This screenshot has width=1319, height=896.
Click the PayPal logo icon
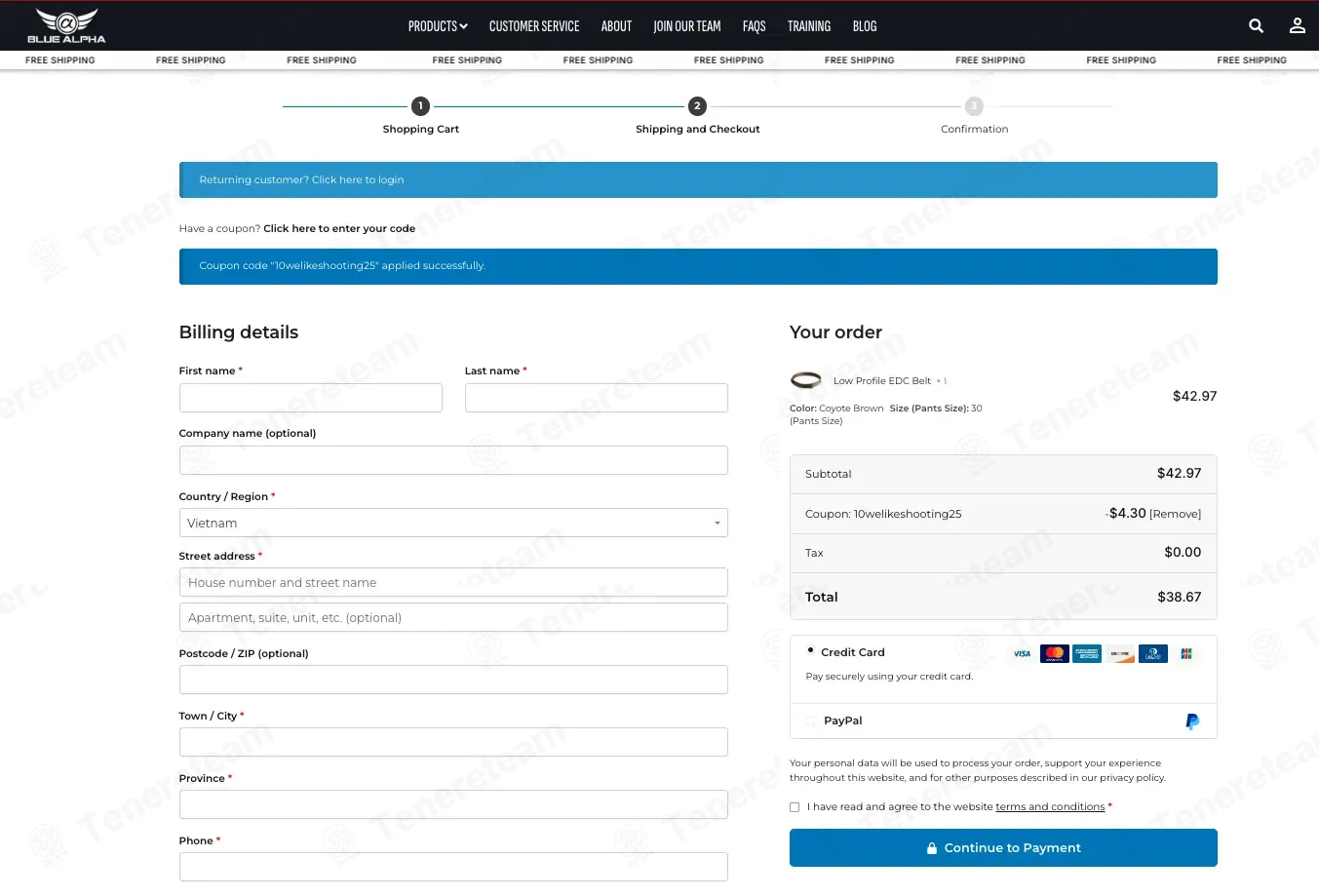(1191, 721)
